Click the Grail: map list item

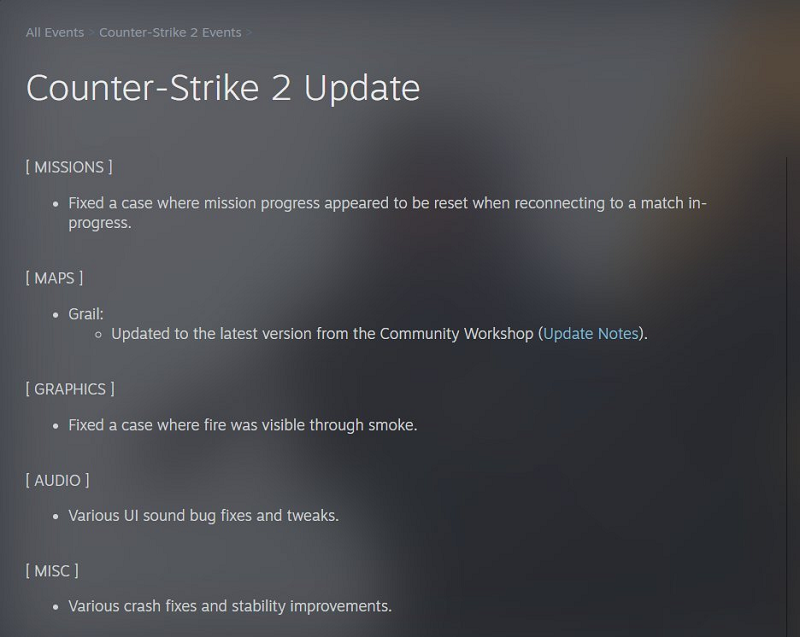(x=86, y=314)
